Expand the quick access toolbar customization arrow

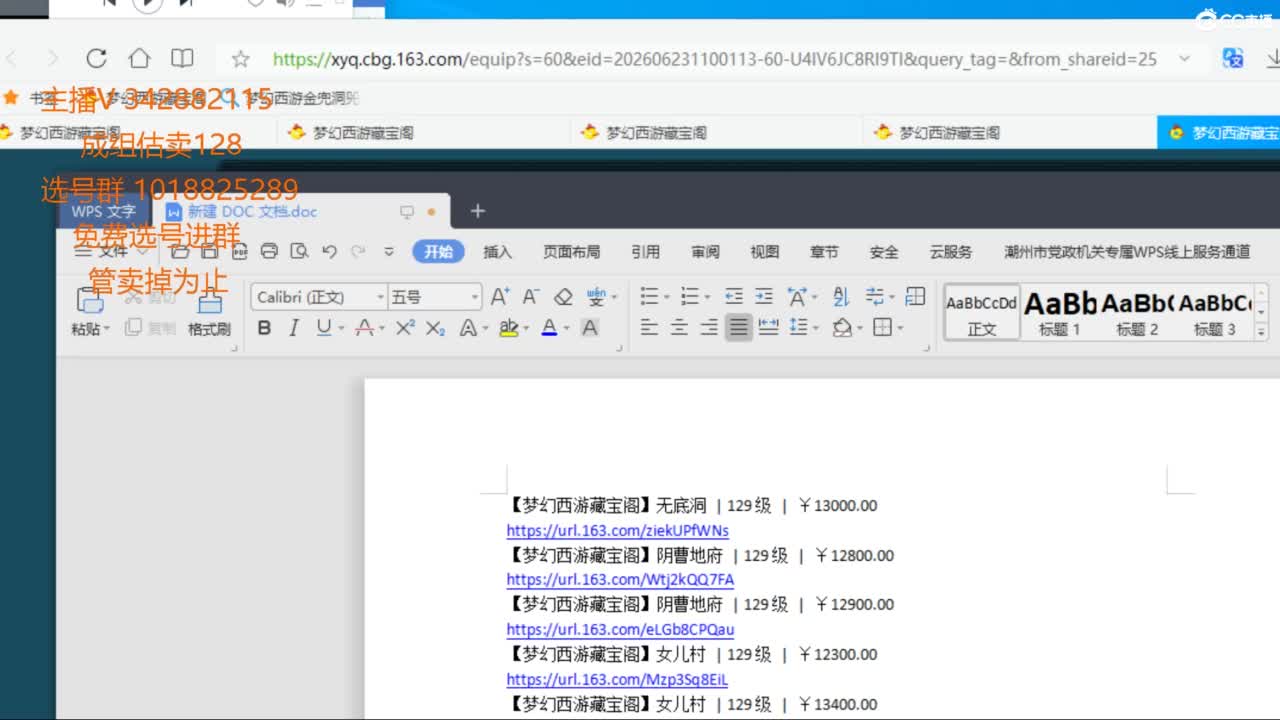[x=389, y=252]
